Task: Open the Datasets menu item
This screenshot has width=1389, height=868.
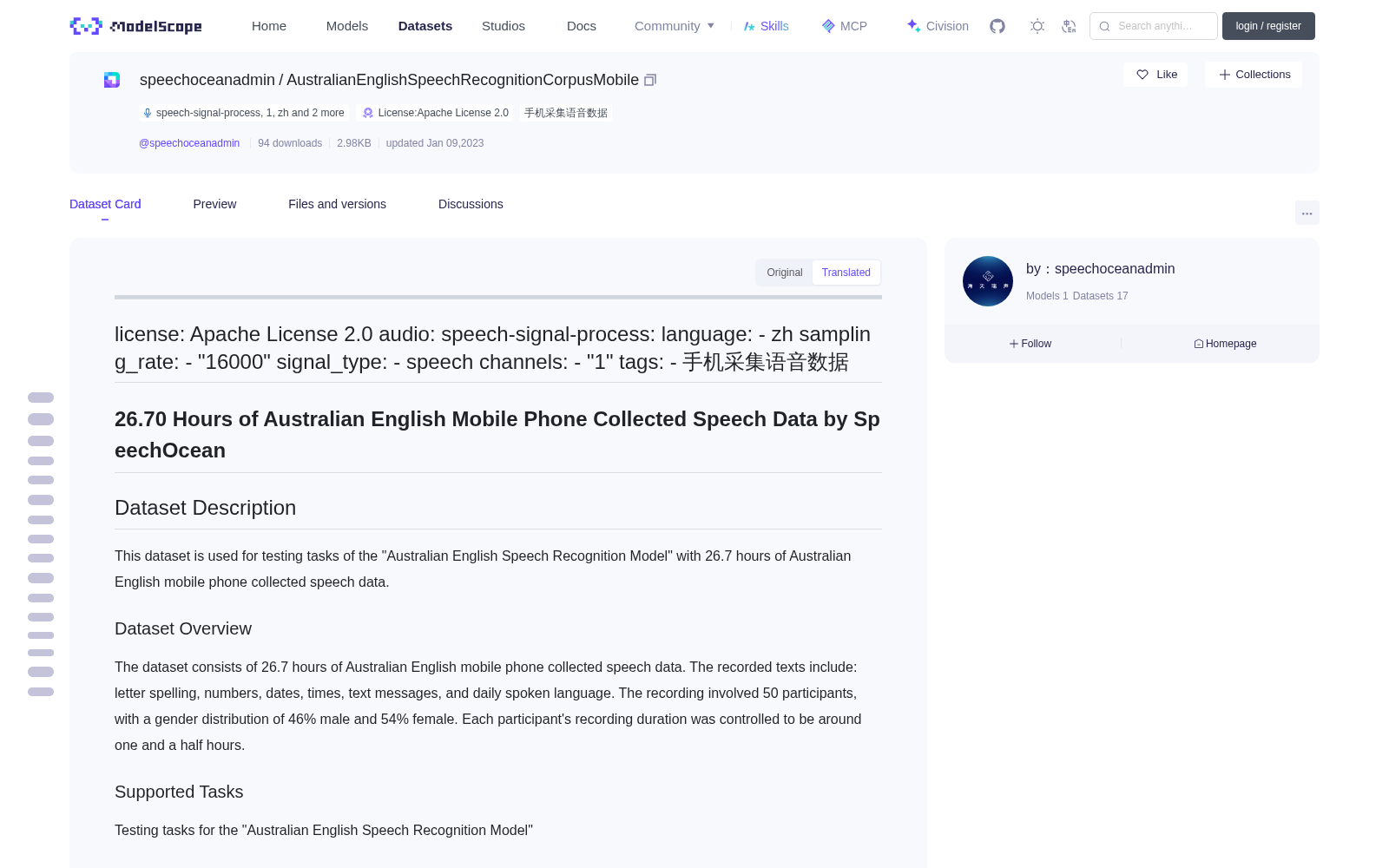Action: tap(425, 26)
